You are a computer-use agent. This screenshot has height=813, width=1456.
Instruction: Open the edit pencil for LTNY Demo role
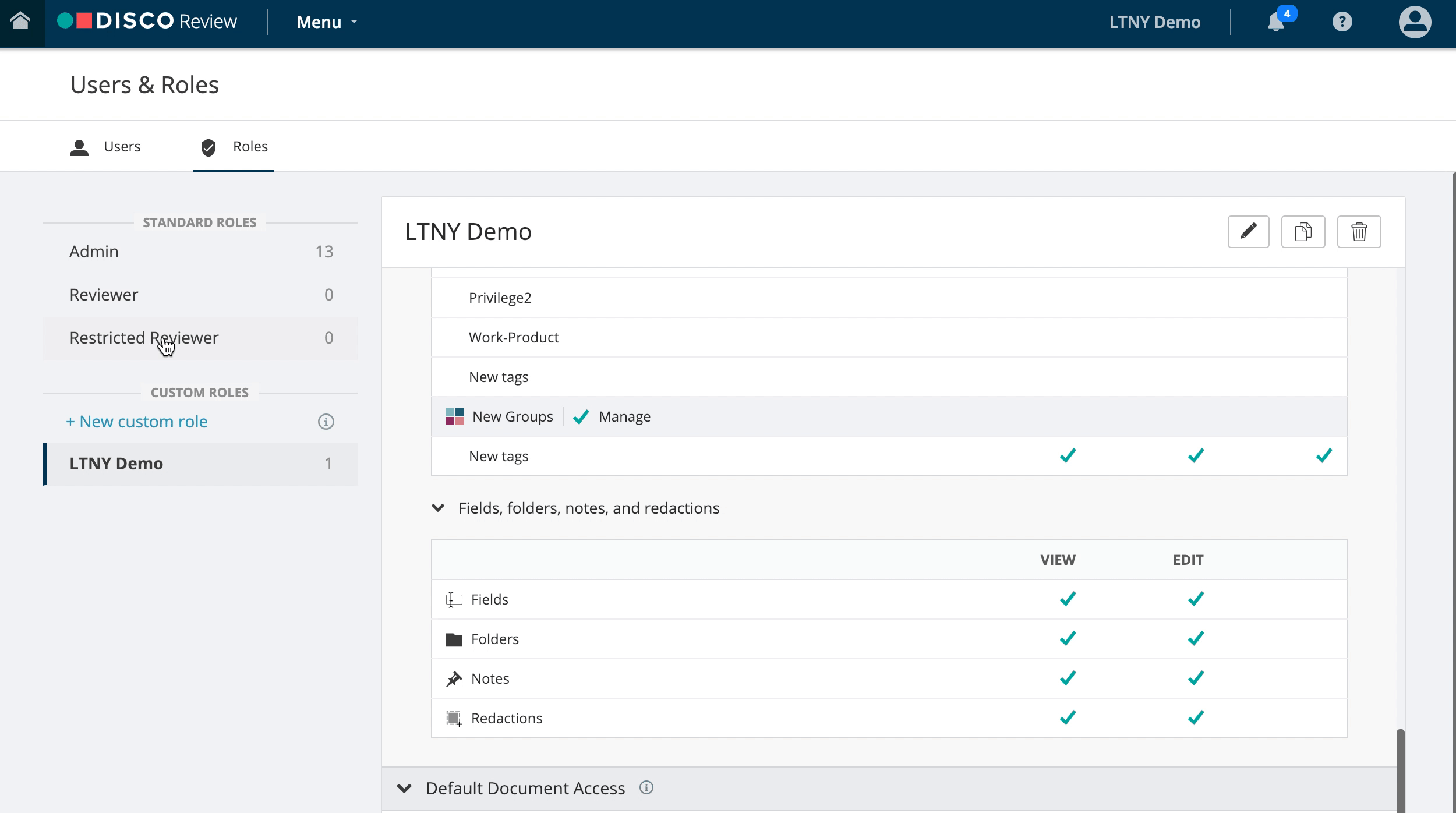1249,232
